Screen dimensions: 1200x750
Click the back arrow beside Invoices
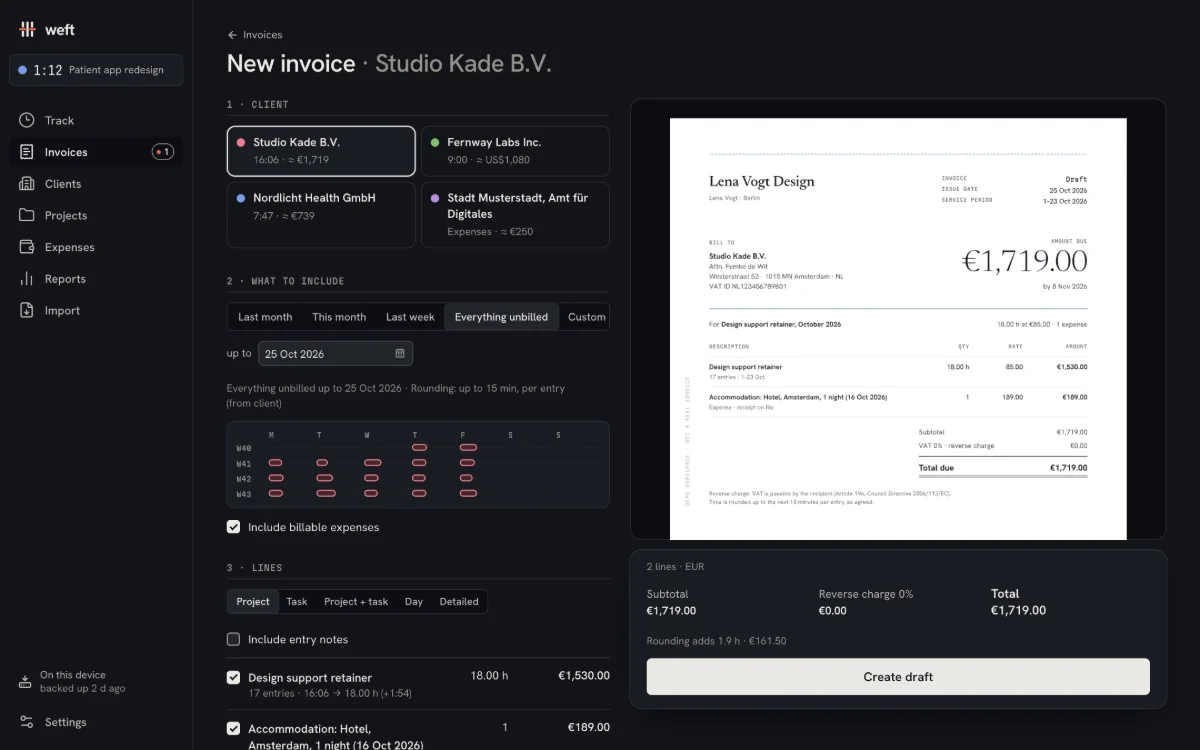coord(233,35)
